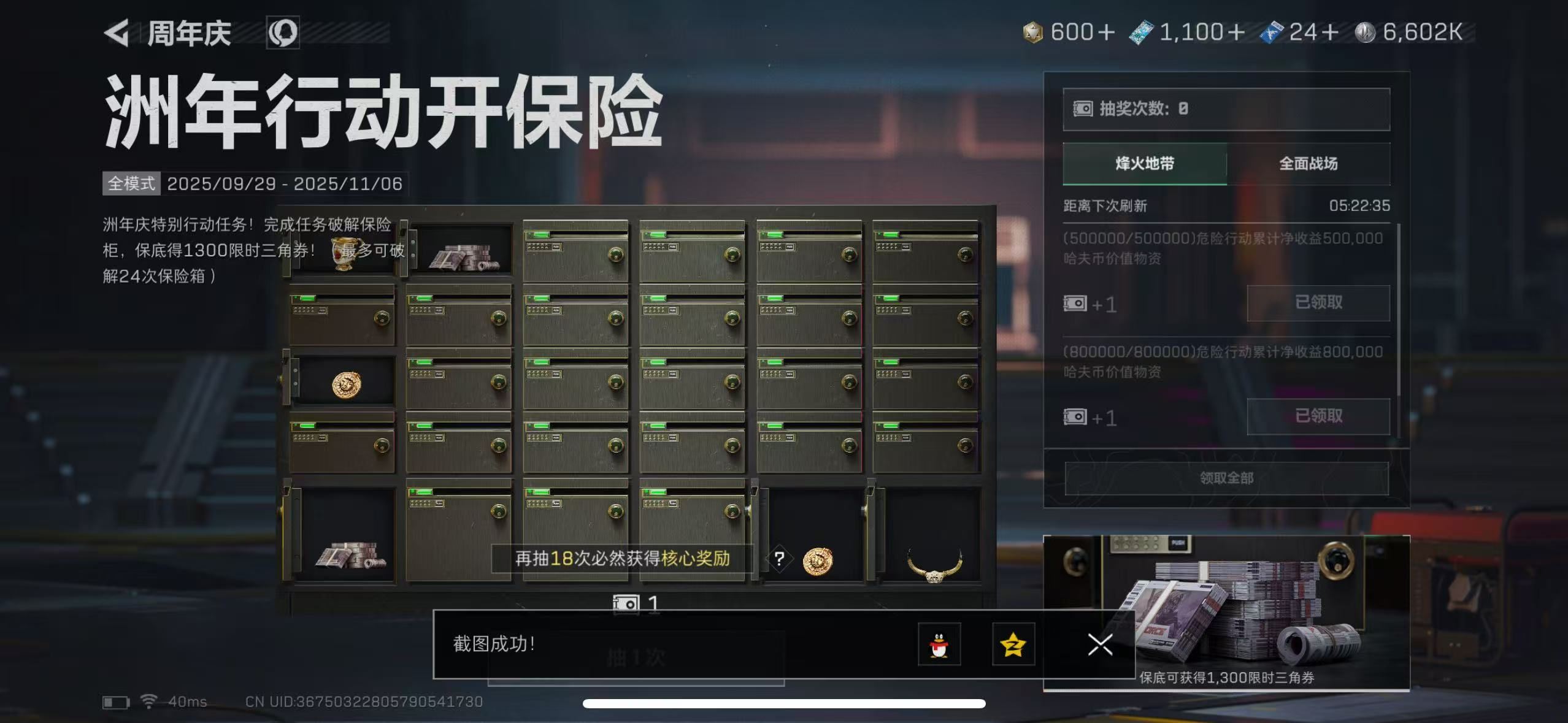Open the headset support icon beside 周年庆
This screenshot has height=723, width=1568.
(x=283, y=33)
